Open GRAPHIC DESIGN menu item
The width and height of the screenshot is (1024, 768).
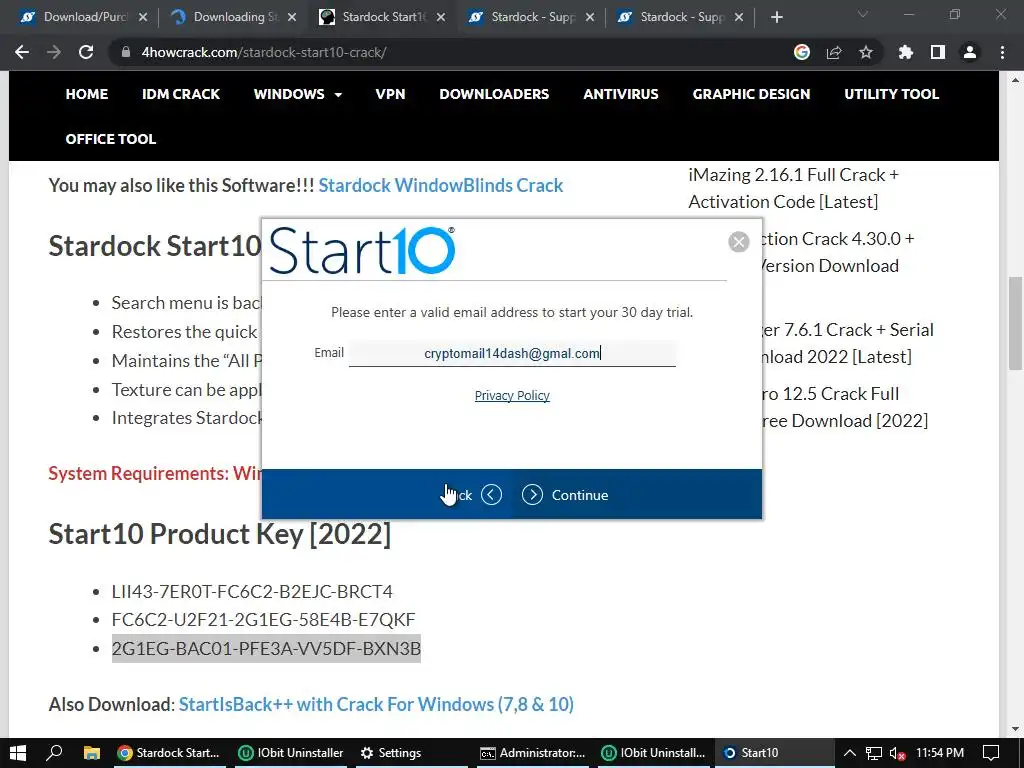pos(752,94)
